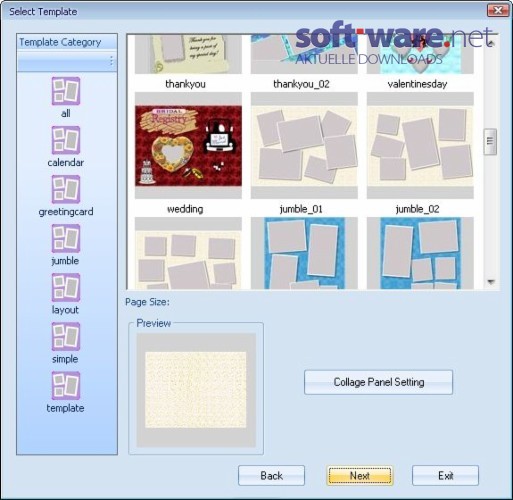
Task: Select the wedding template thumbnail
Action: 188,145
